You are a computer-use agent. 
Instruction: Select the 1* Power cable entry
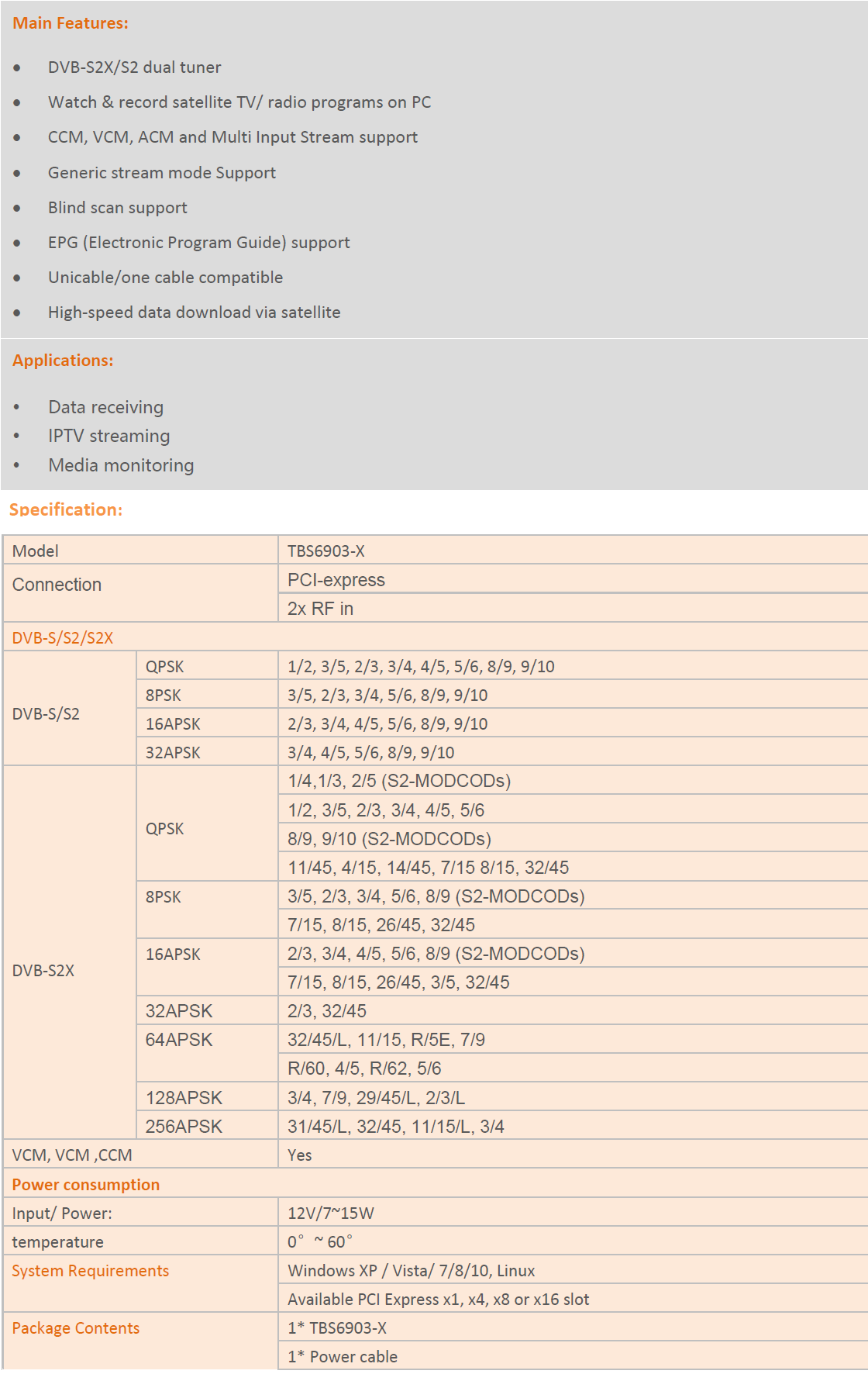[x=343, y=1357]
